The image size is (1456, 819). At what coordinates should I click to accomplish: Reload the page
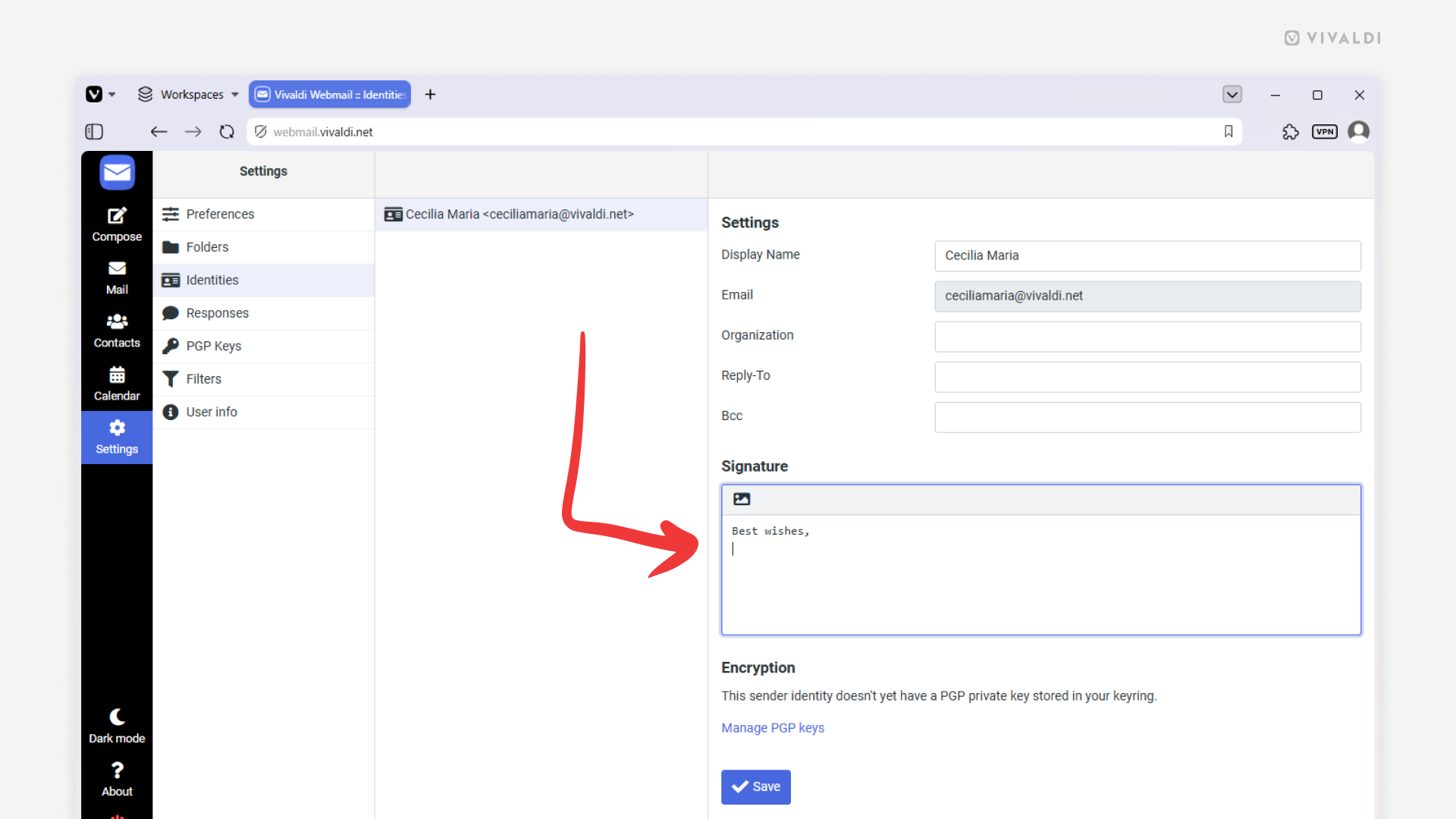(227, 132)
